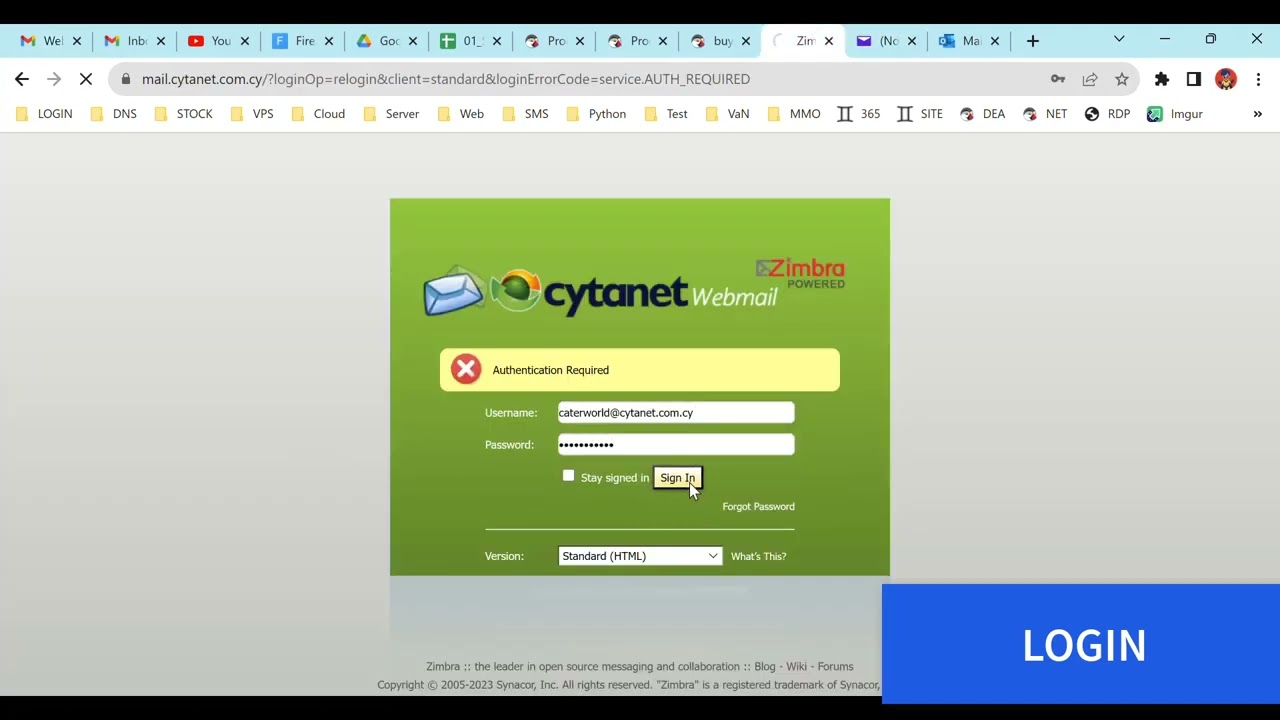The image size is (1280, 720).
Task: Open the Server bookmark folder
Action: (391, 114)
